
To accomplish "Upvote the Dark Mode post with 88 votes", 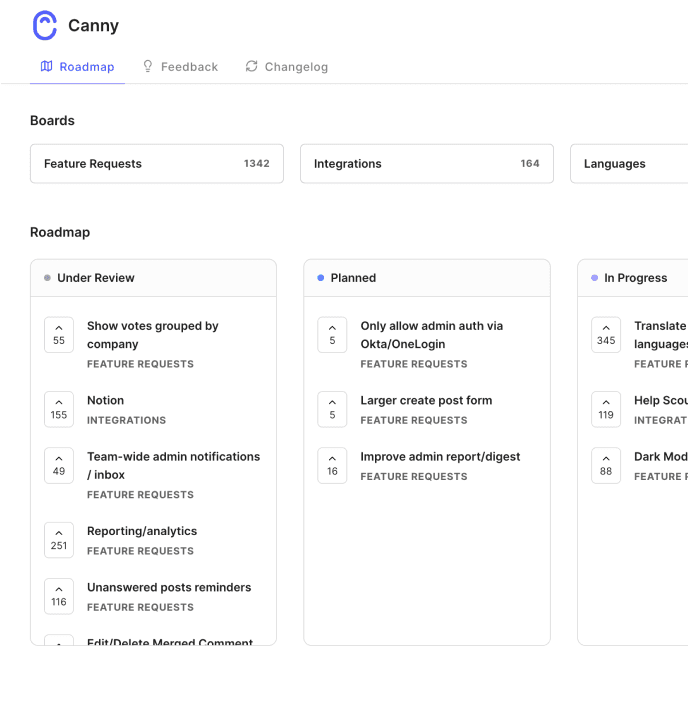I will pos(606,465).
